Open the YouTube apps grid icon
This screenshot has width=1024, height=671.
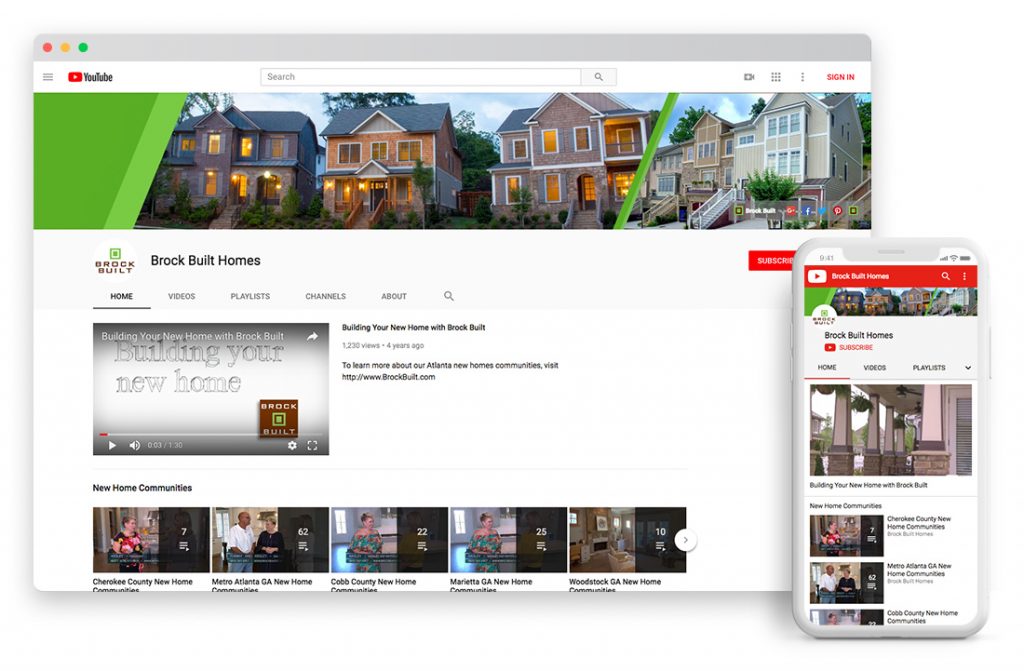(776, 77)
